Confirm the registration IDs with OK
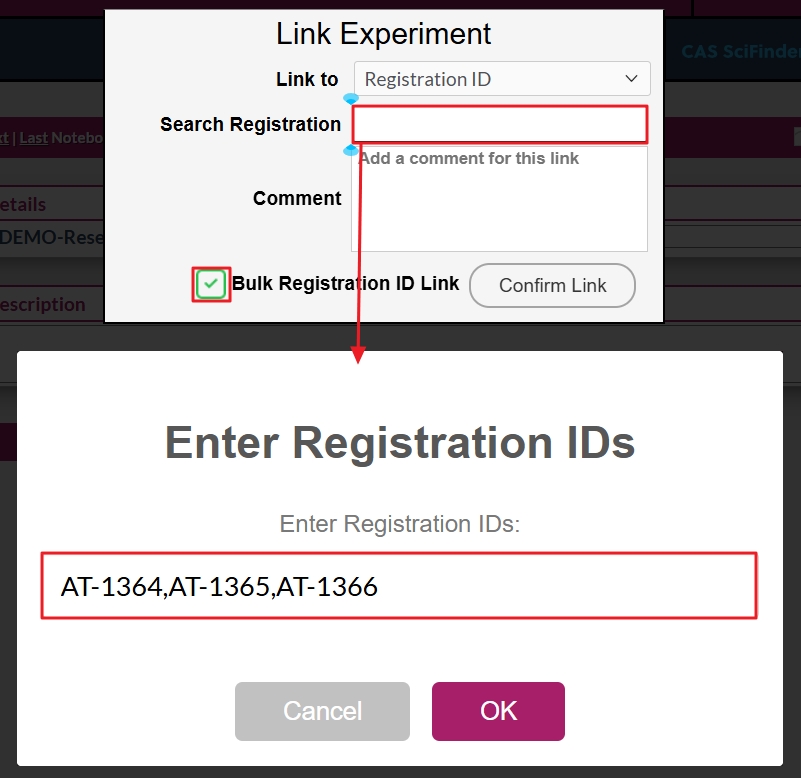 tap(498, 711)
